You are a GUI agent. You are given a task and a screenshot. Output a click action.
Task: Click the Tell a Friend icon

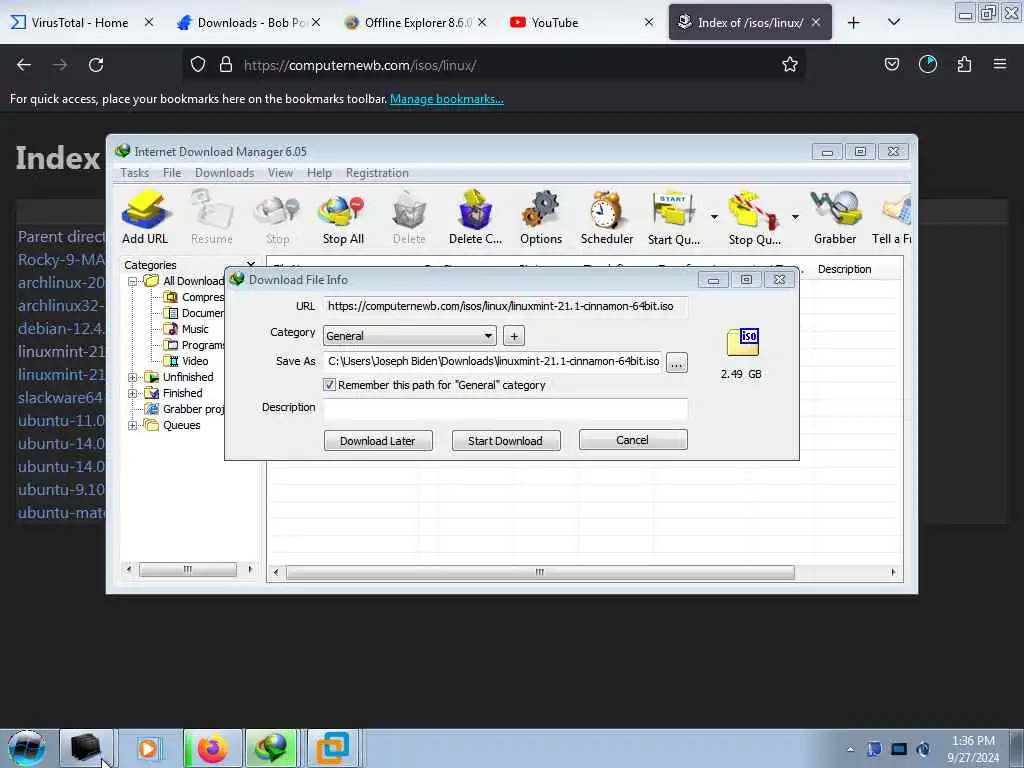(x=892, y=217)
